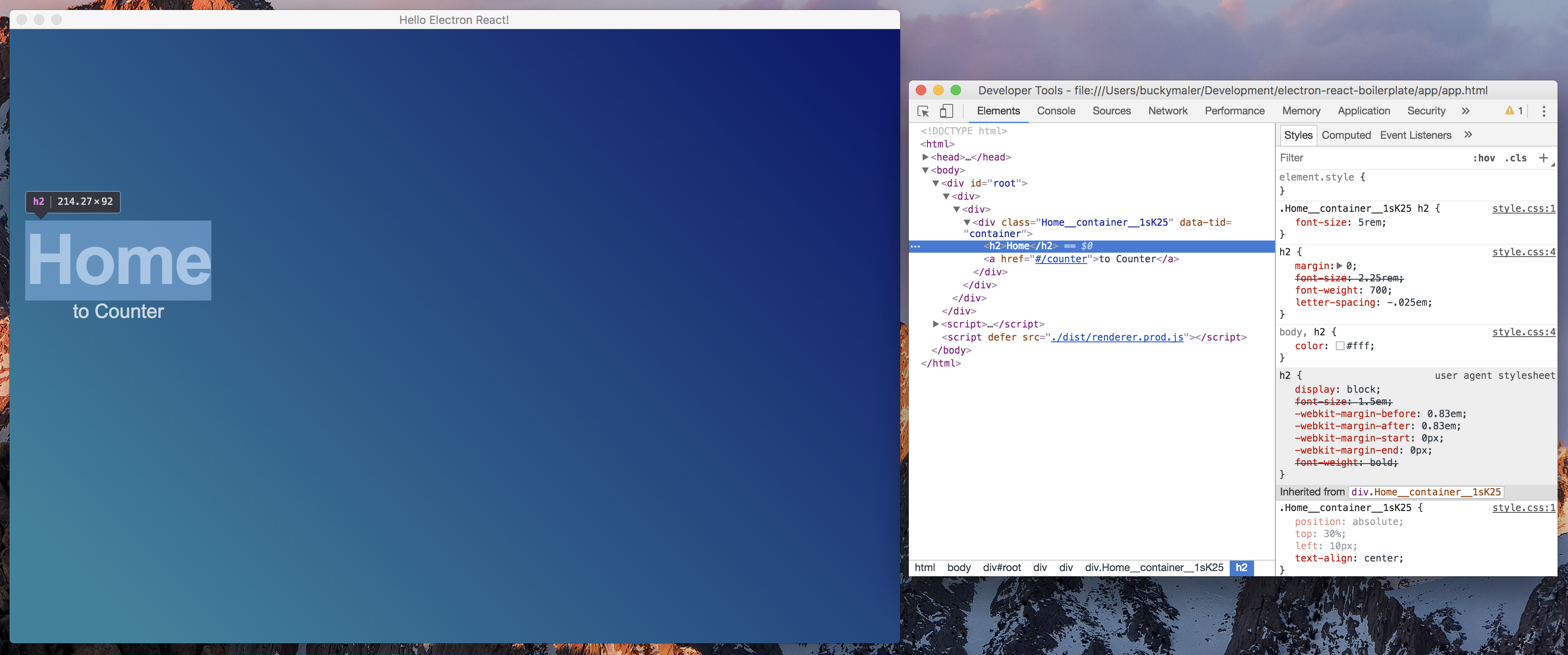Viewport: 1568px width, 655px height.
Task: Expand the head element node
Action: (x=925, y=157)
